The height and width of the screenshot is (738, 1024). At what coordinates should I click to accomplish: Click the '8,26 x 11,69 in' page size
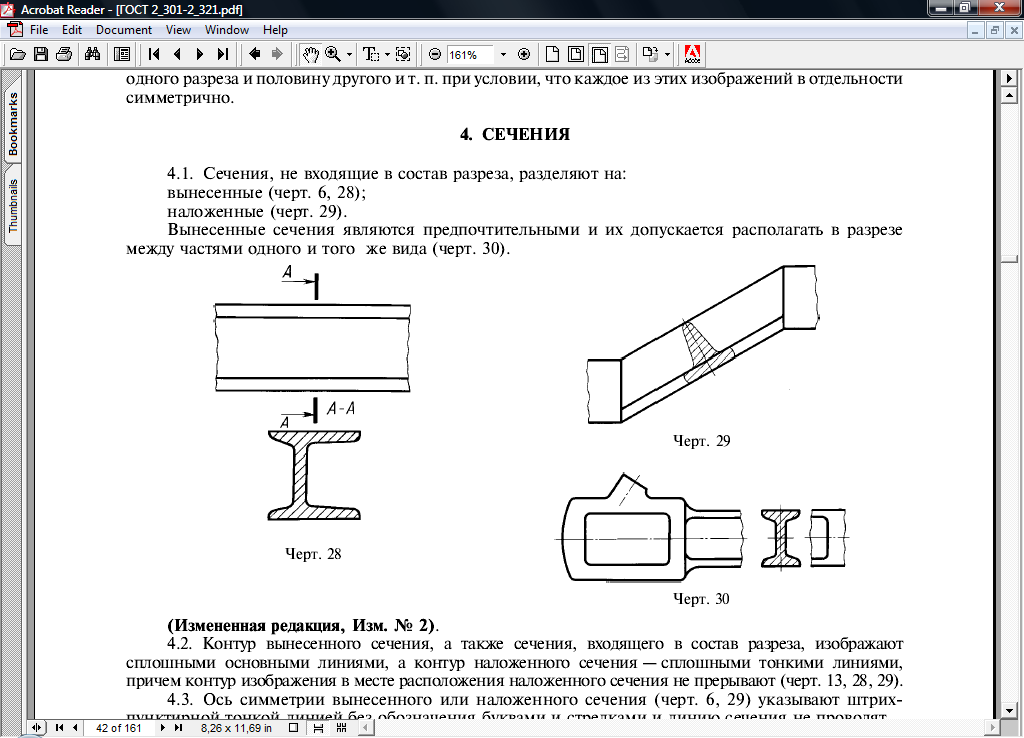[x=236, y=728]
